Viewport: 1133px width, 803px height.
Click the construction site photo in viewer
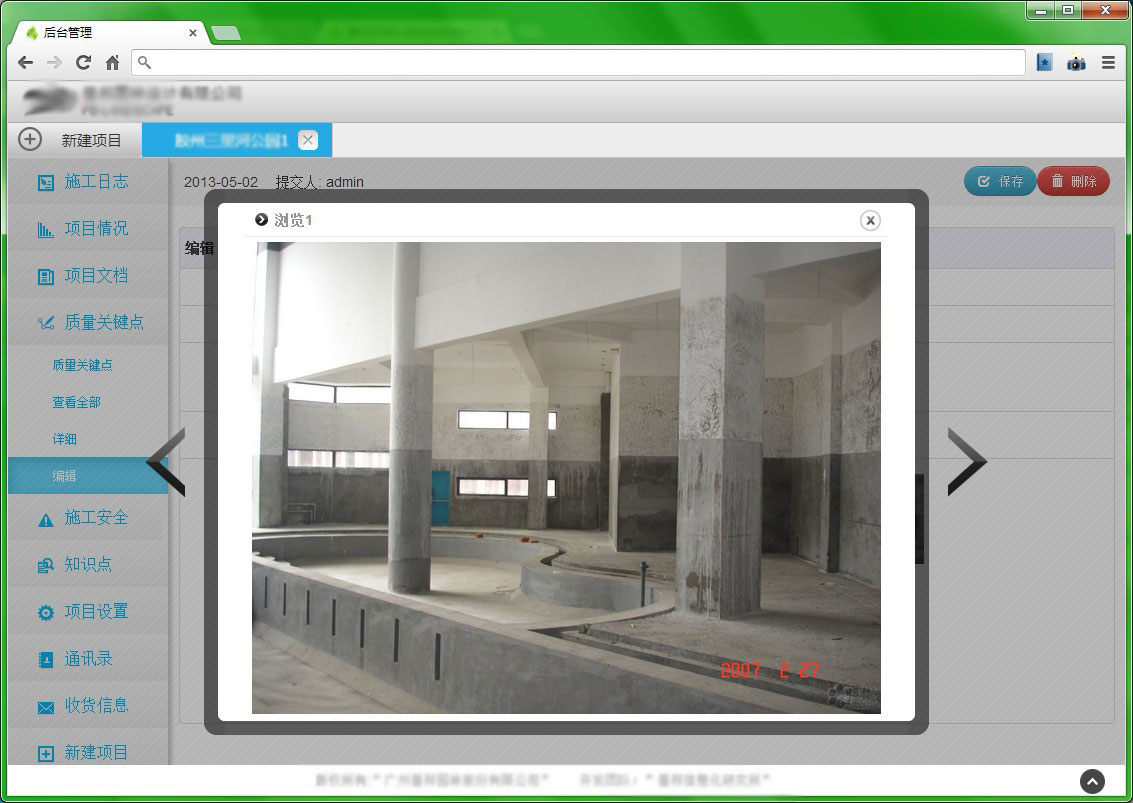(x=566, y=478)
